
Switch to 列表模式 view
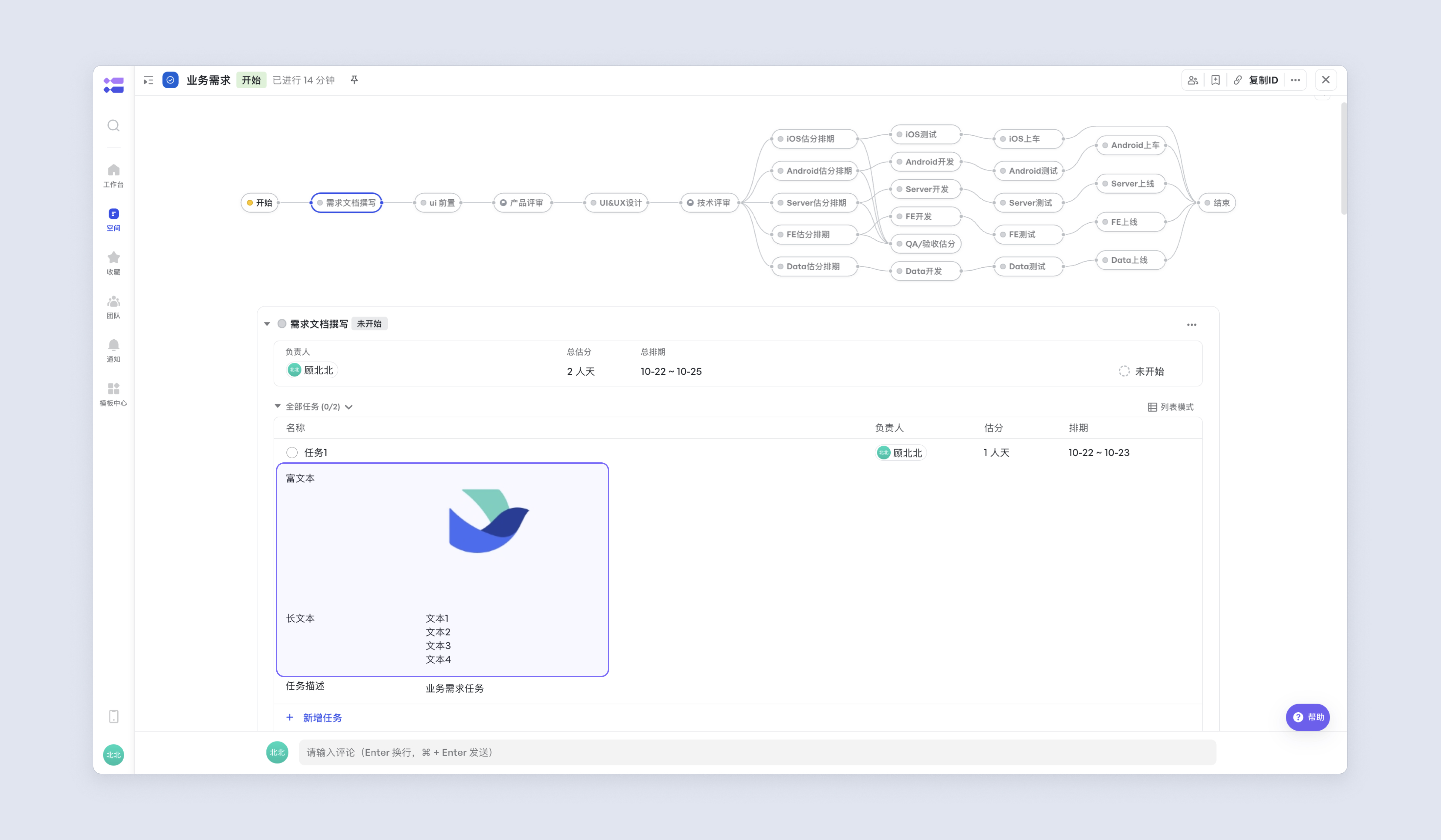tap(1170, 407)
